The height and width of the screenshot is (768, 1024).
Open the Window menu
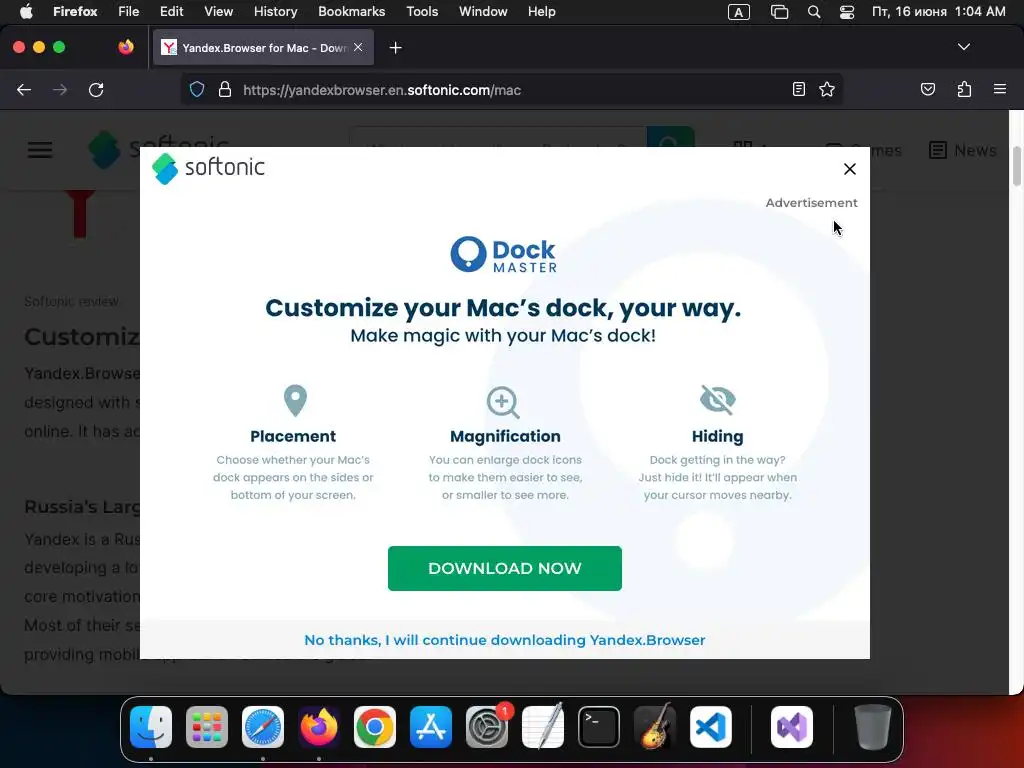483,11
